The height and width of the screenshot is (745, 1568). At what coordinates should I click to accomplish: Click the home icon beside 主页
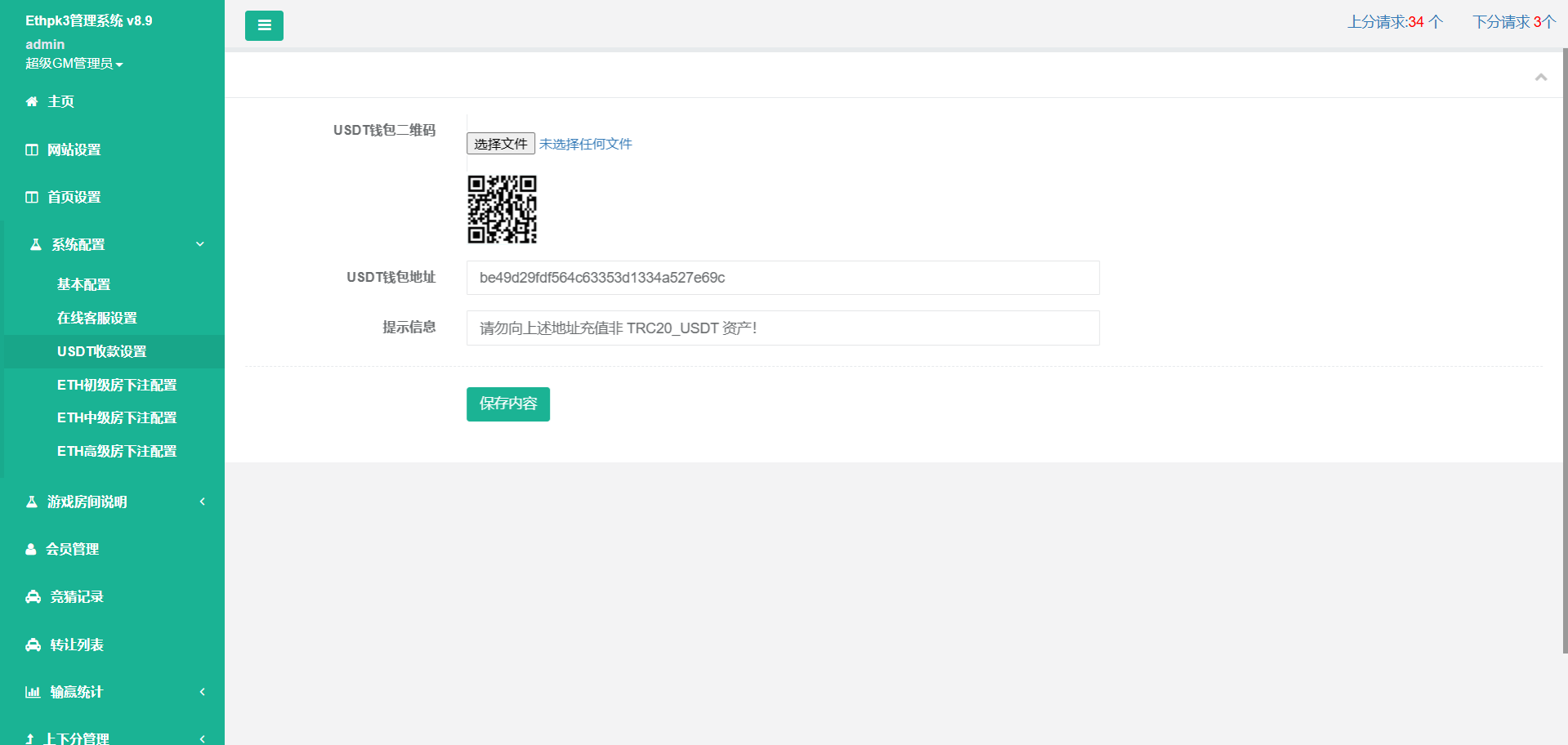pyautogui.click(x=32, y=101)
